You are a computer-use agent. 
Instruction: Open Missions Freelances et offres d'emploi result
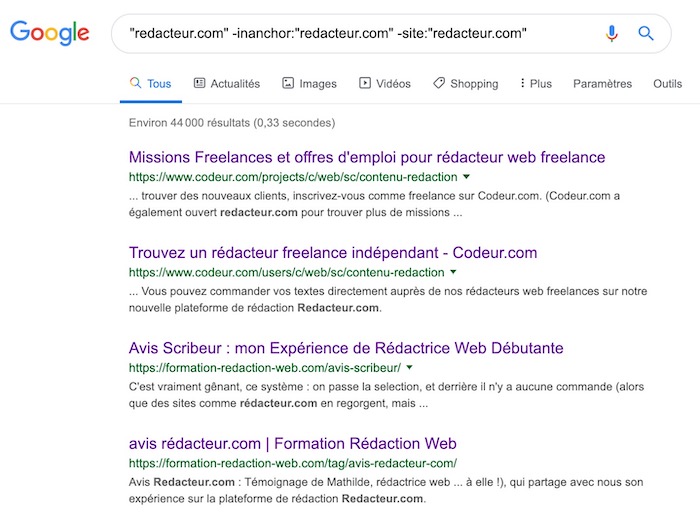pos(367,157)
